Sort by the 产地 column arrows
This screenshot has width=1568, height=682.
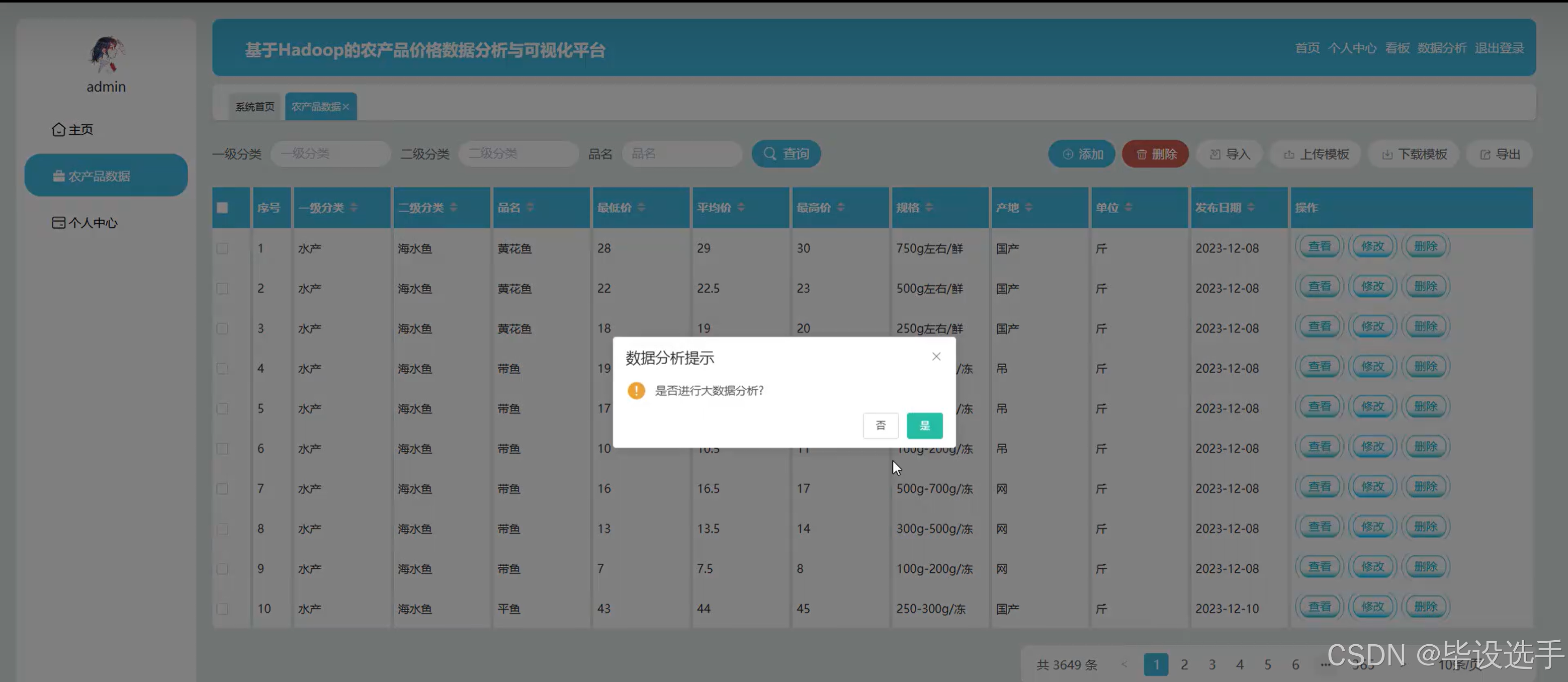1028,208
